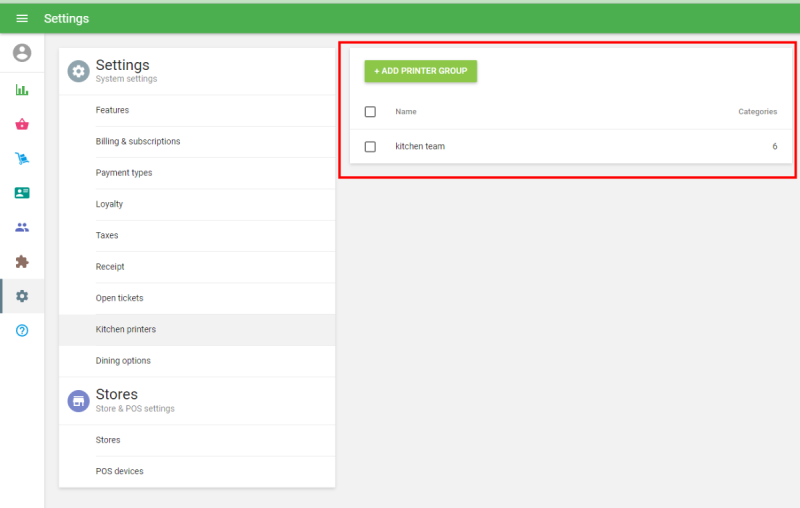This screenshot has width=800, height=508.
Task: Open the Taxes settings page
Action: click(107, 236)
